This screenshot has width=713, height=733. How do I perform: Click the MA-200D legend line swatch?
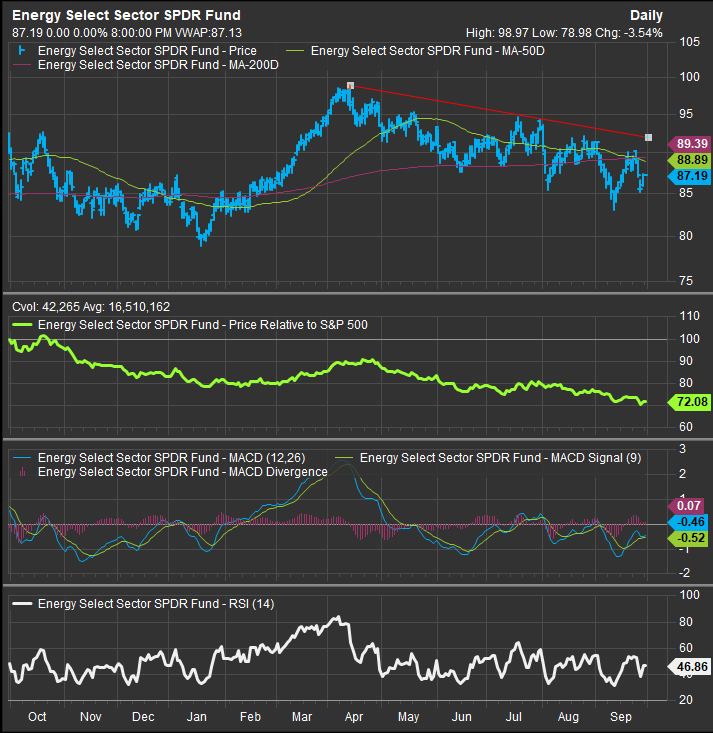22,65
